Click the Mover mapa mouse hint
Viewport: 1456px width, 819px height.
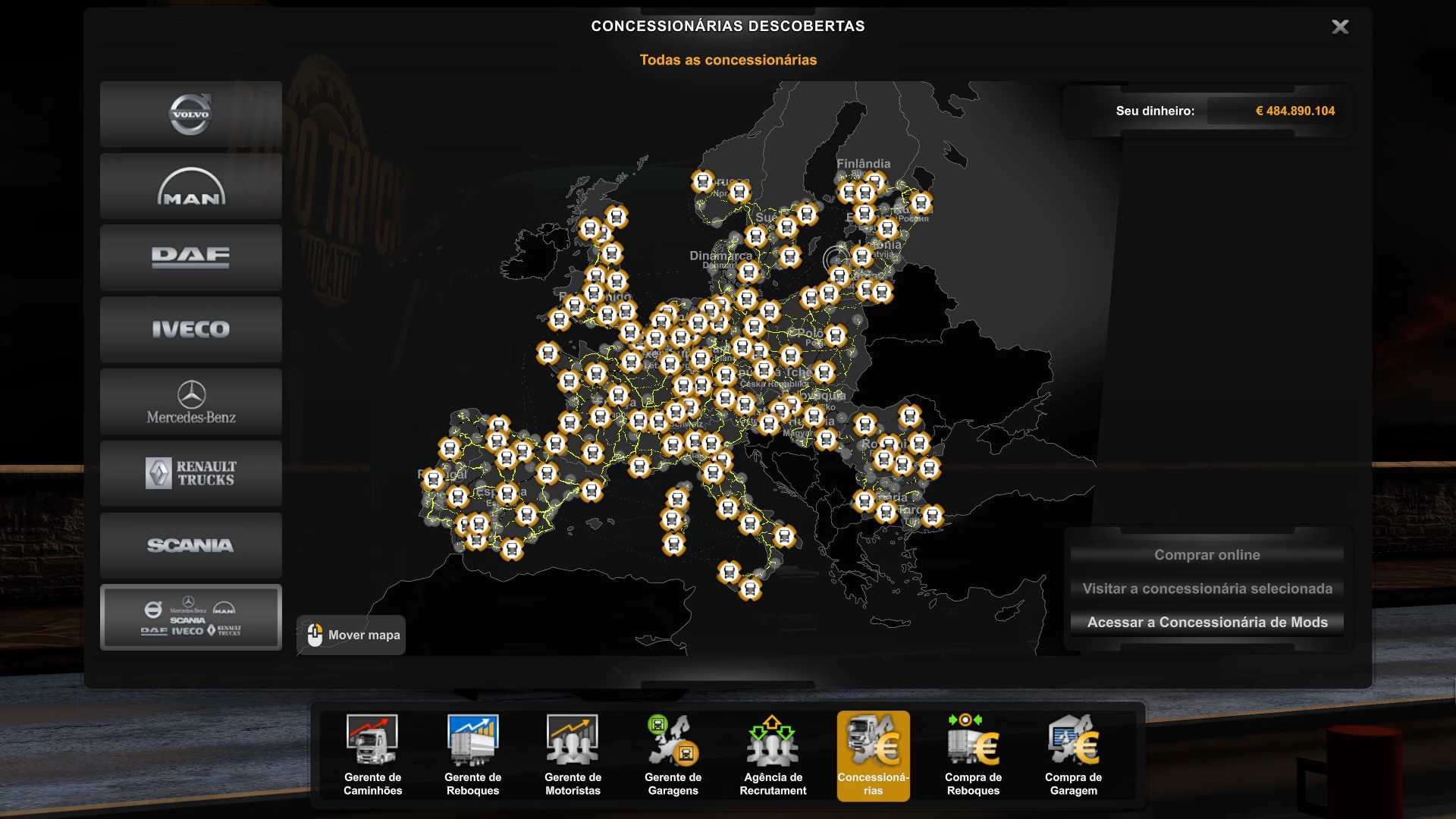tap(352, 635)
